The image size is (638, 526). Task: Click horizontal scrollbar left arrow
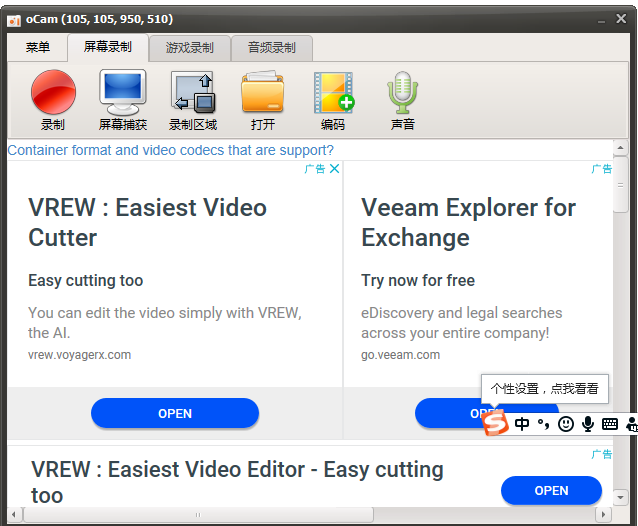coord(14,515)
